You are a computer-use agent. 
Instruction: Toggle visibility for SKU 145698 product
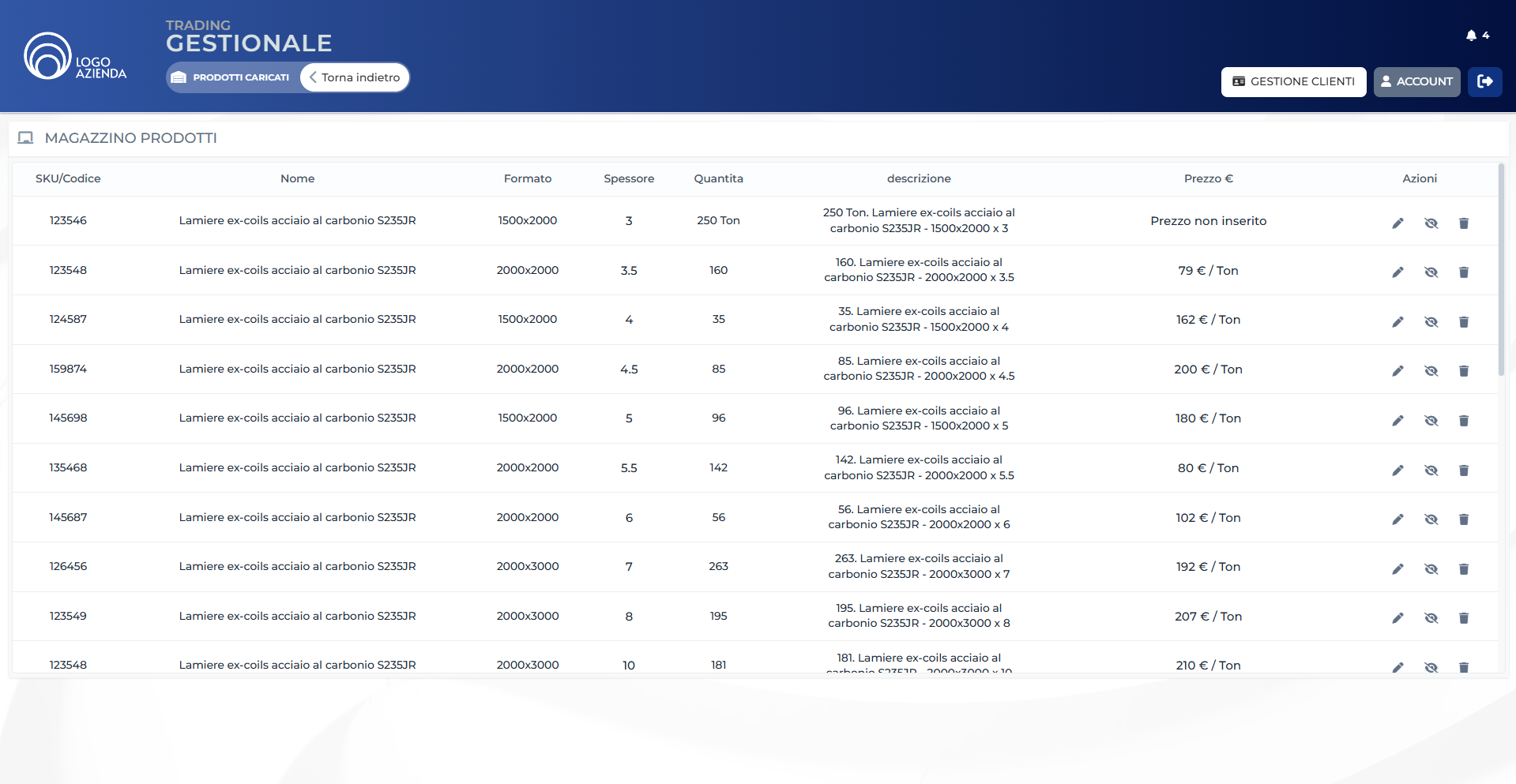[x=1431, y=421]
